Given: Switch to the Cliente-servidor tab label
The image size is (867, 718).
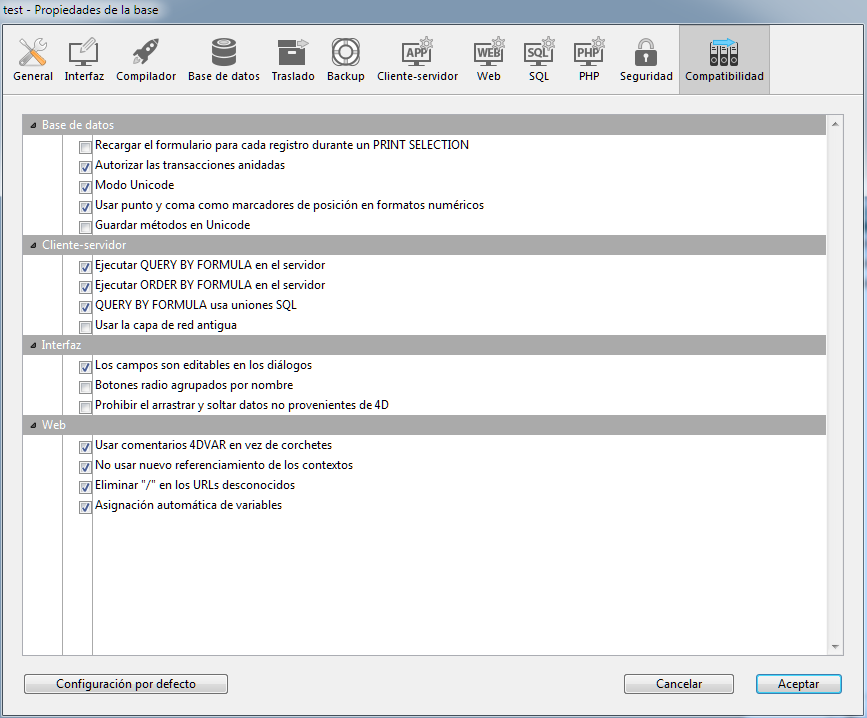Looking at the screenshot, I should tap(417, 76).
